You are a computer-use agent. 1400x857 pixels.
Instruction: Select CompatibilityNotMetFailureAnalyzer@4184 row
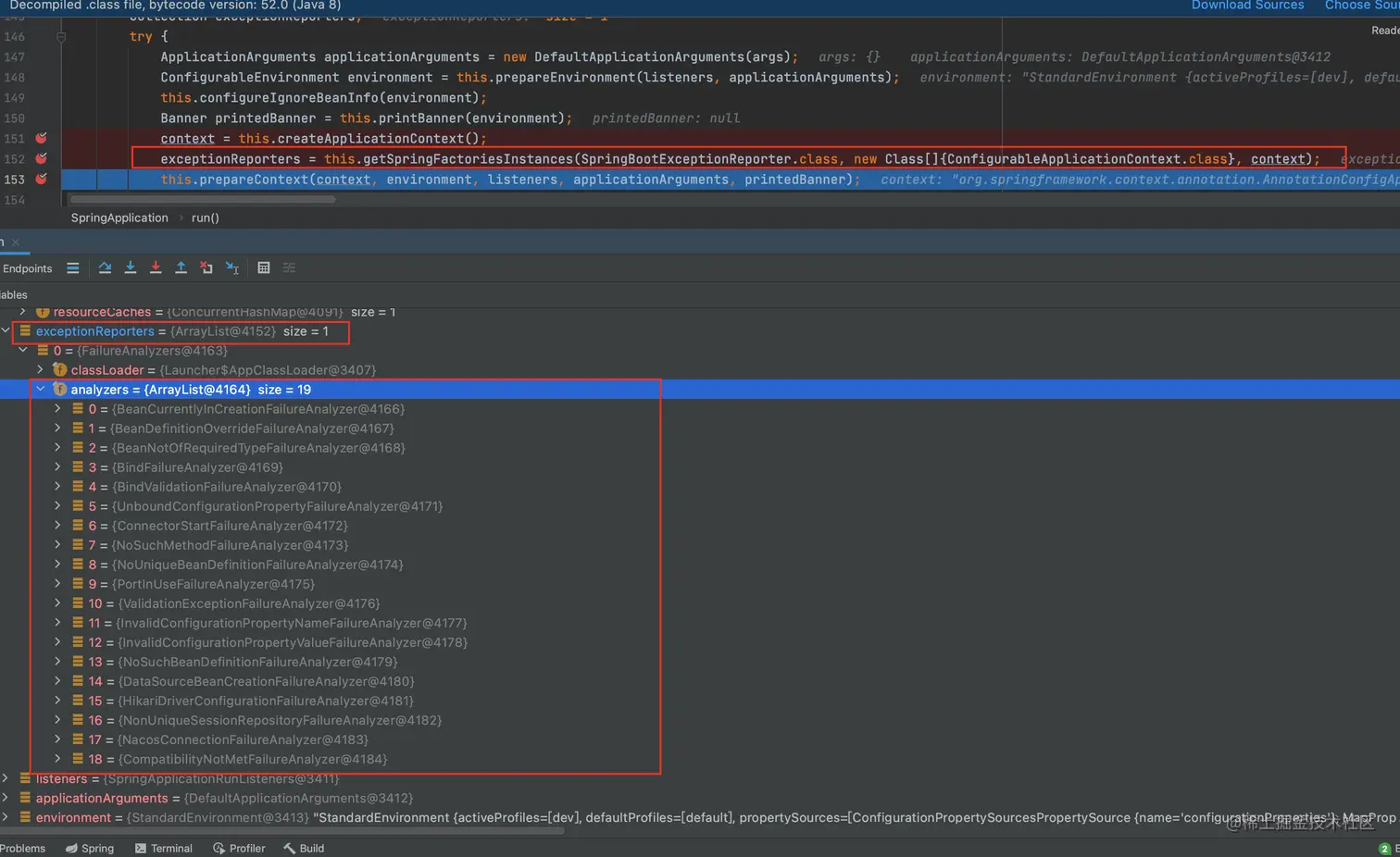pyautogui.click(x=700, y=758)
